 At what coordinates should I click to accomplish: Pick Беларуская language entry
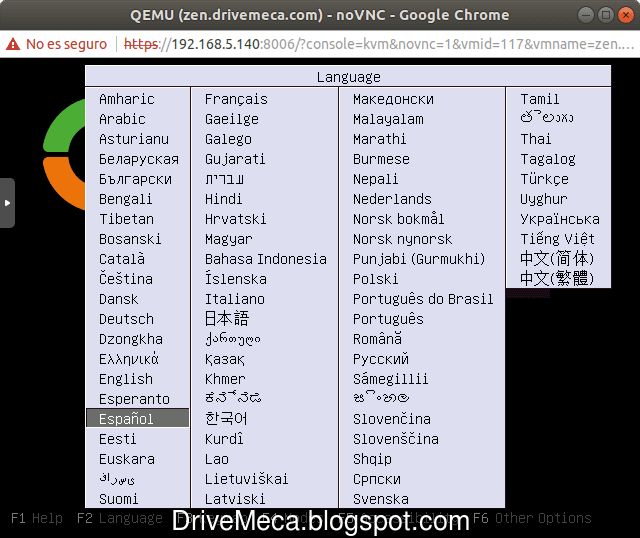pos(139,159)
